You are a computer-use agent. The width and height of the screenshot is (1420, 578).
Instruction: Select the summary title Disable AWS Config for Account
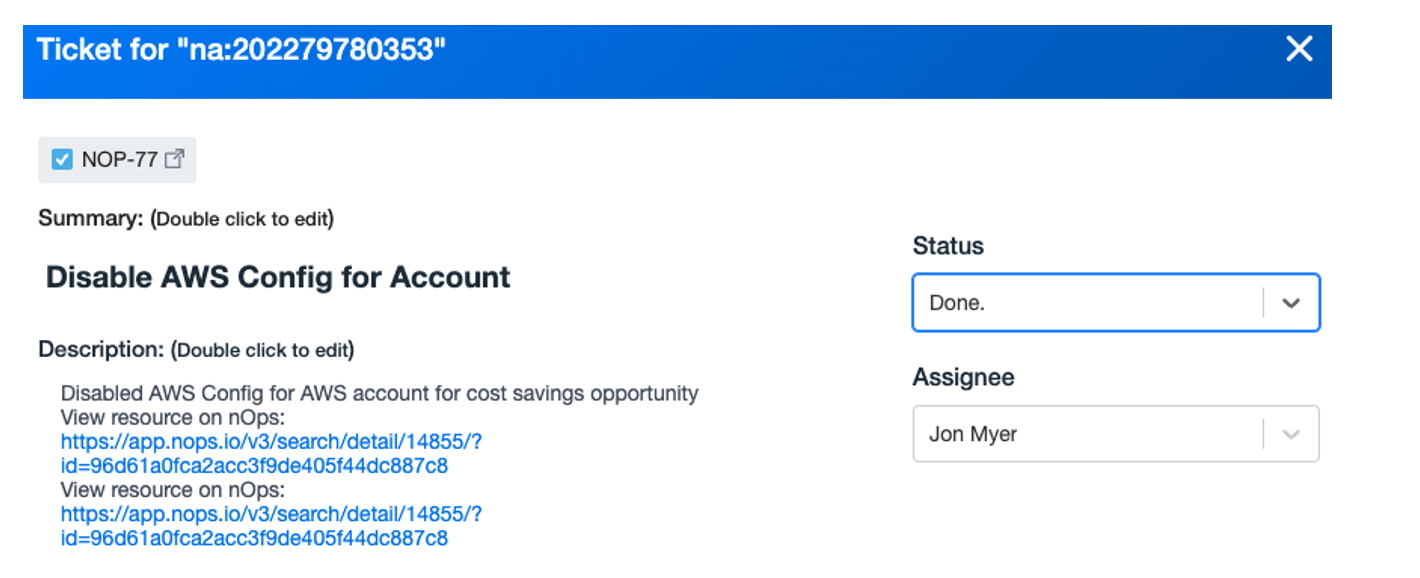pos(278,277)
